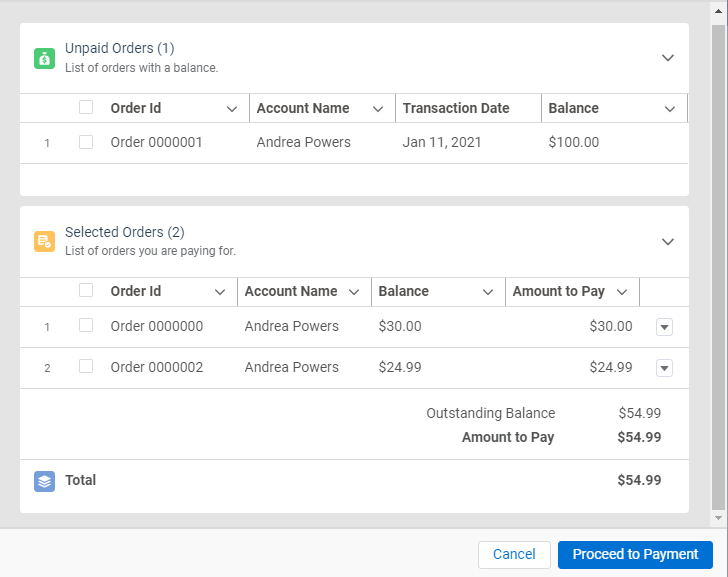This screenshot has width=728, height=577.
Task: Click the blue Total layers icon
Action: [x=44, y=481]
